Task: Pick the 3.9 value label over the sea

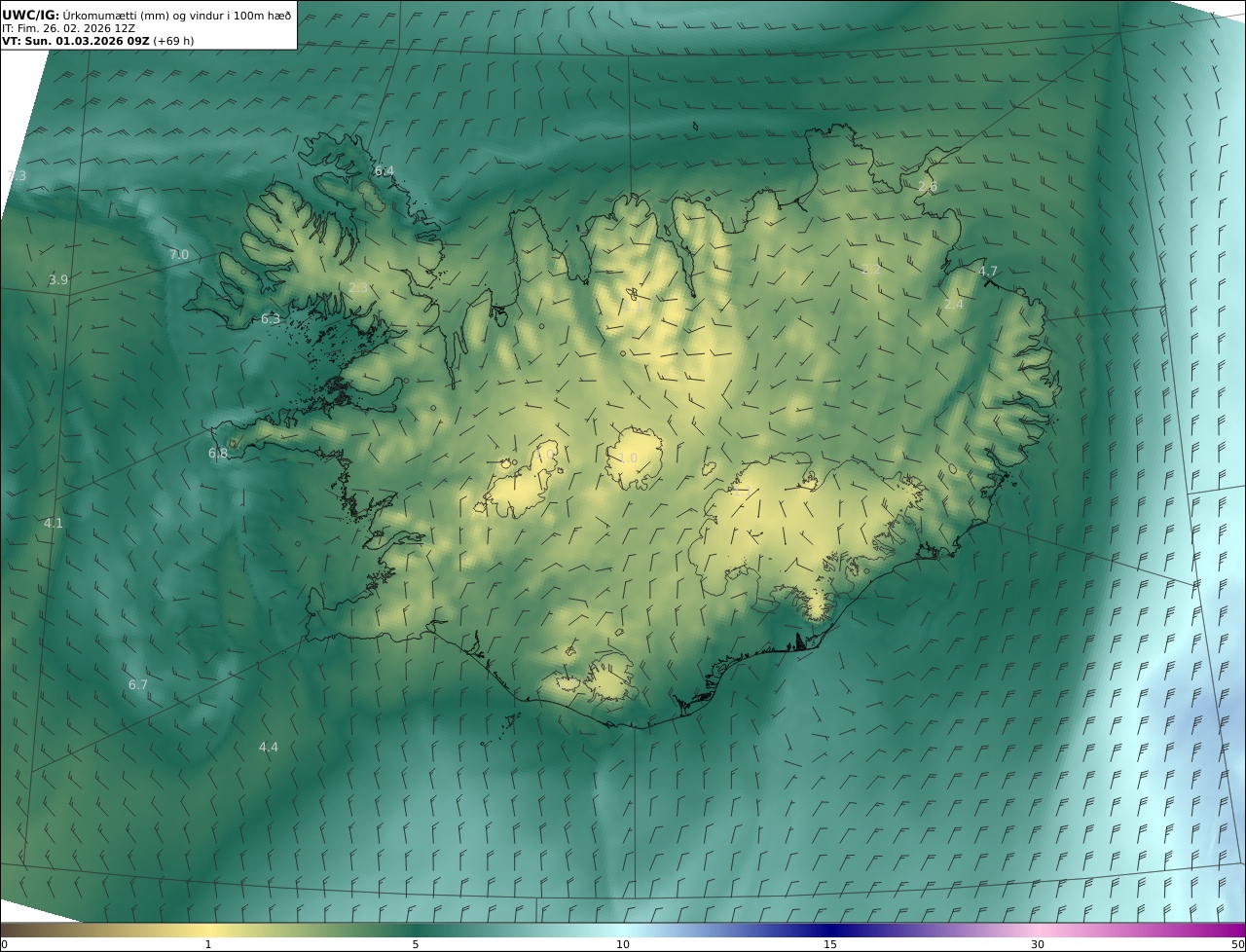Action: (58, 280)
